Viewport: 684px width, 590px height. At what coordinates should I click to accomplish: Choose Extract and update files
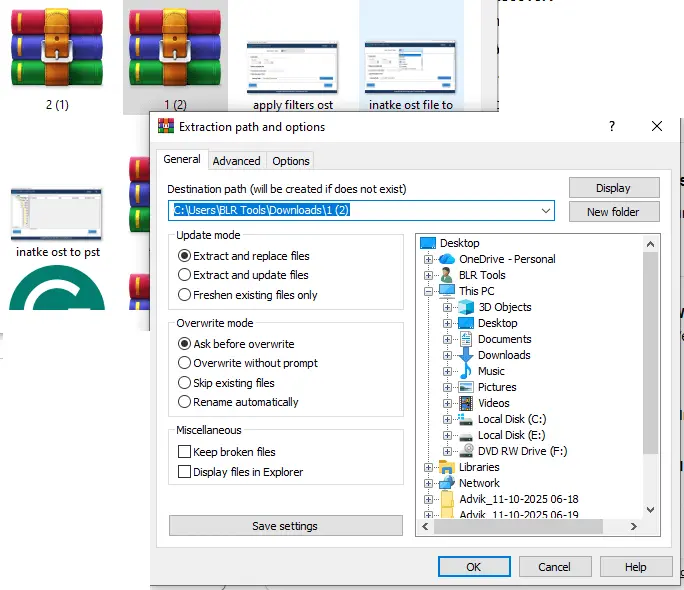point(243,275)
